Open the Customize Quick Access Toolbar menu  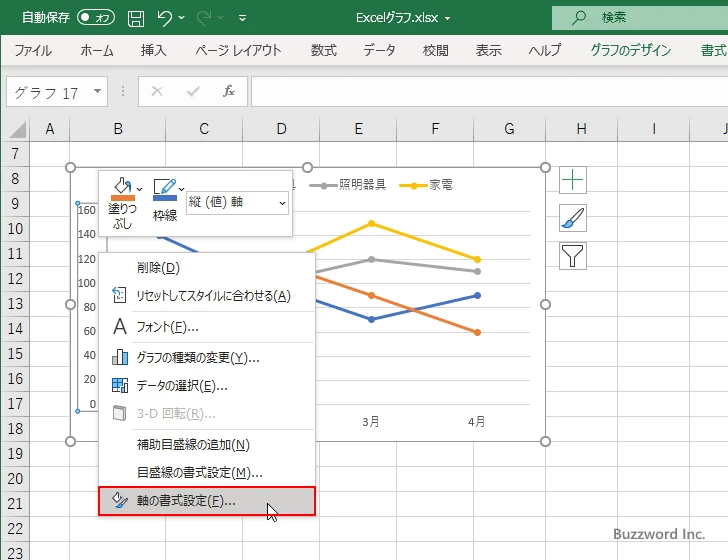tap(242, 18)
